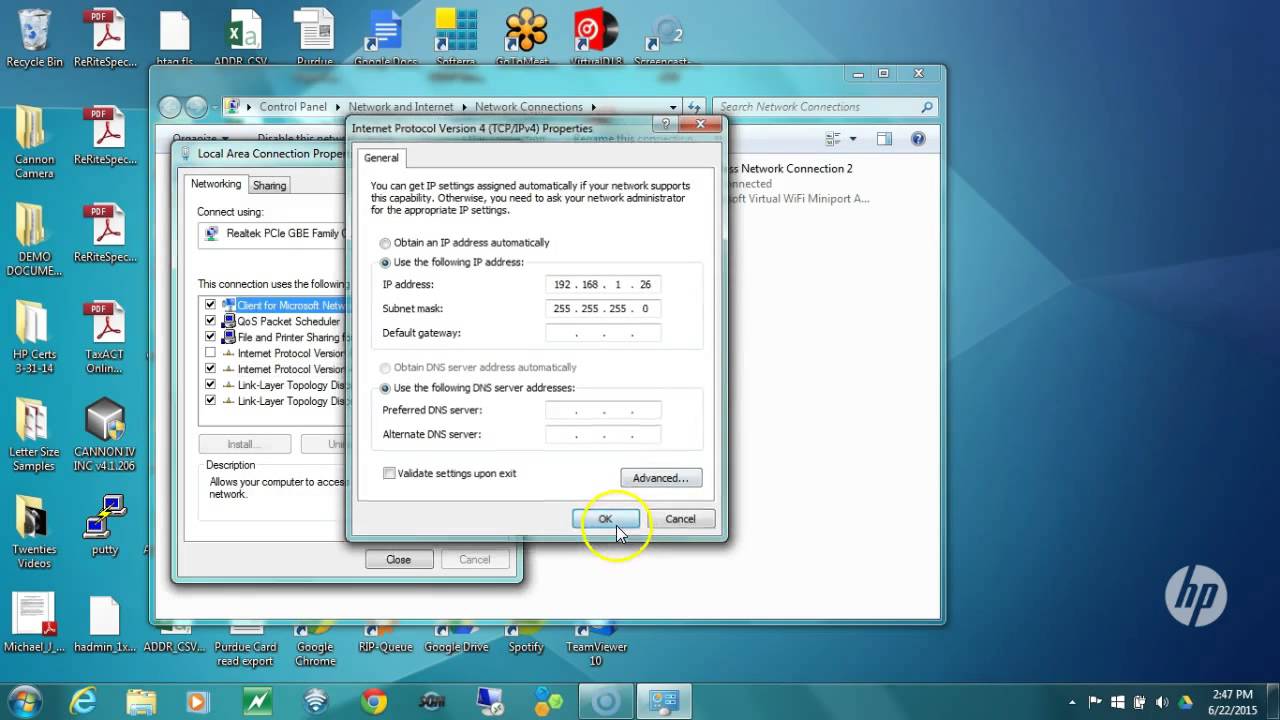Click the preview pane icon in Network Connections
Image resolution: width=1280 pixels, height=720 pixels.
(884, 139)
